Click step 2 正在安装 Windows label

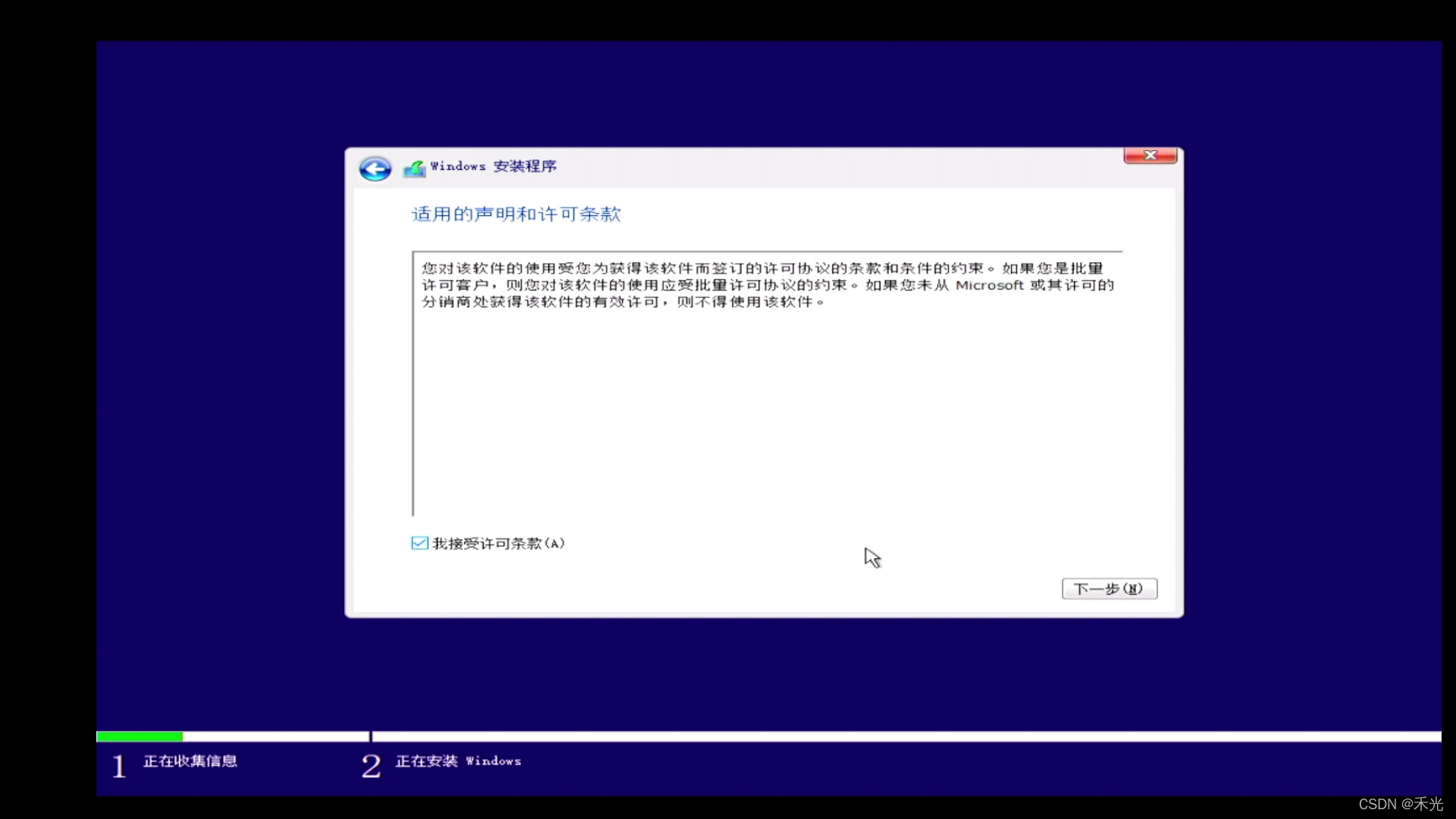pos(458,761)
